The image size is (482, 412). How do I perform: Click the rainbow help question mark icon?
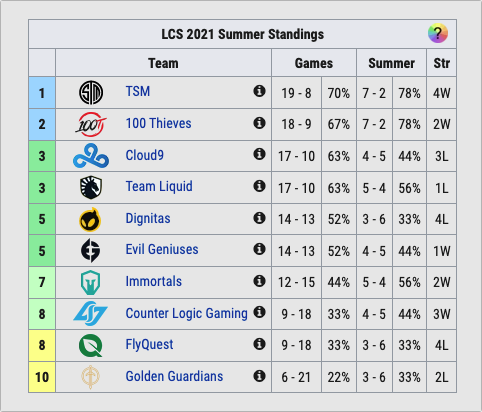click(x=438, y=33)
